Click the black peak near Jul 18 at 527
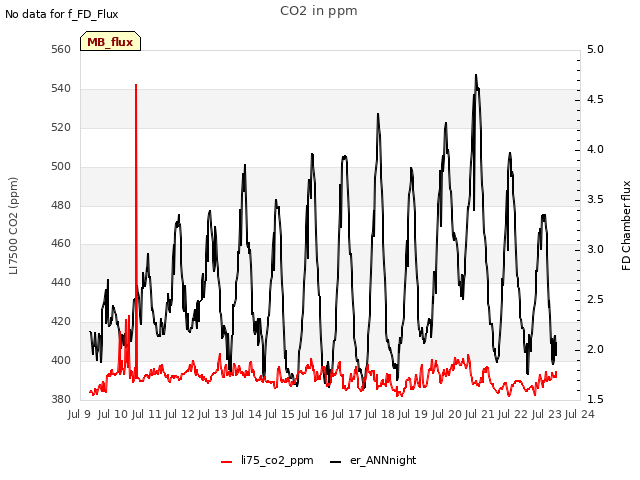The image size is (640, 480). tap(378, 116)
